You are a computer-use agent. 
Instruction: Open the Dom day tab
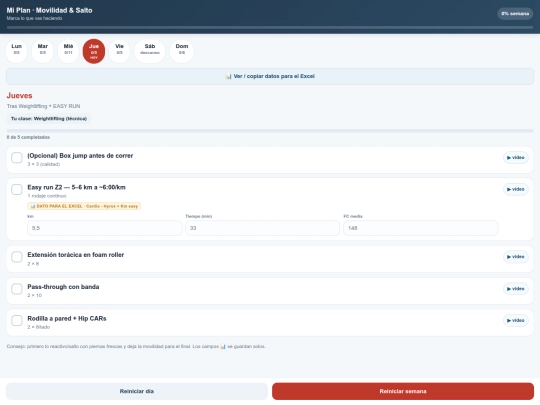point(182,51)
